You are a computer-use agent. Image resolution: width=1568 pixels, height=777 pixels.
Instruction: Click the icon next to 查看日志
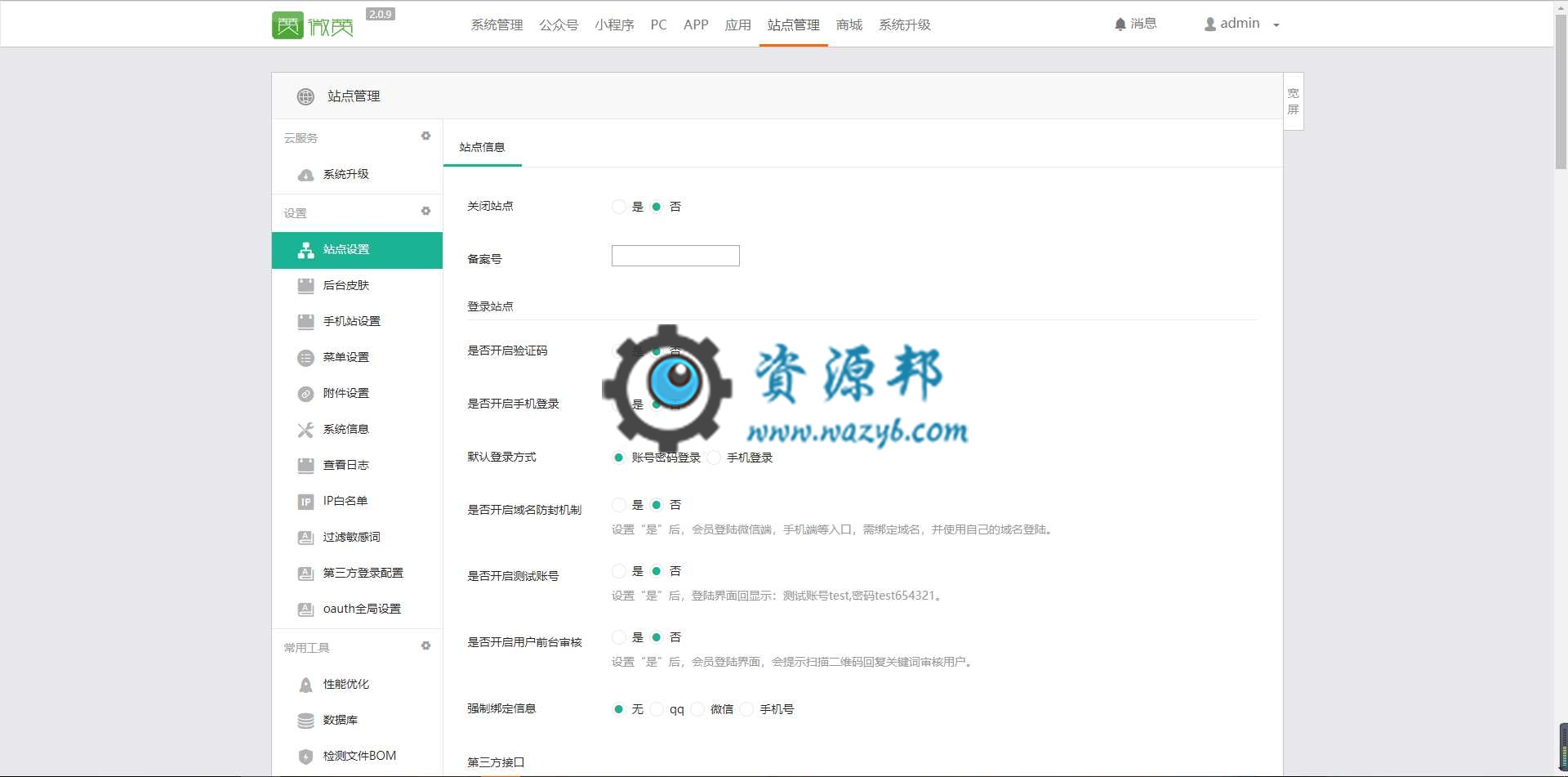tap(305, 466)
